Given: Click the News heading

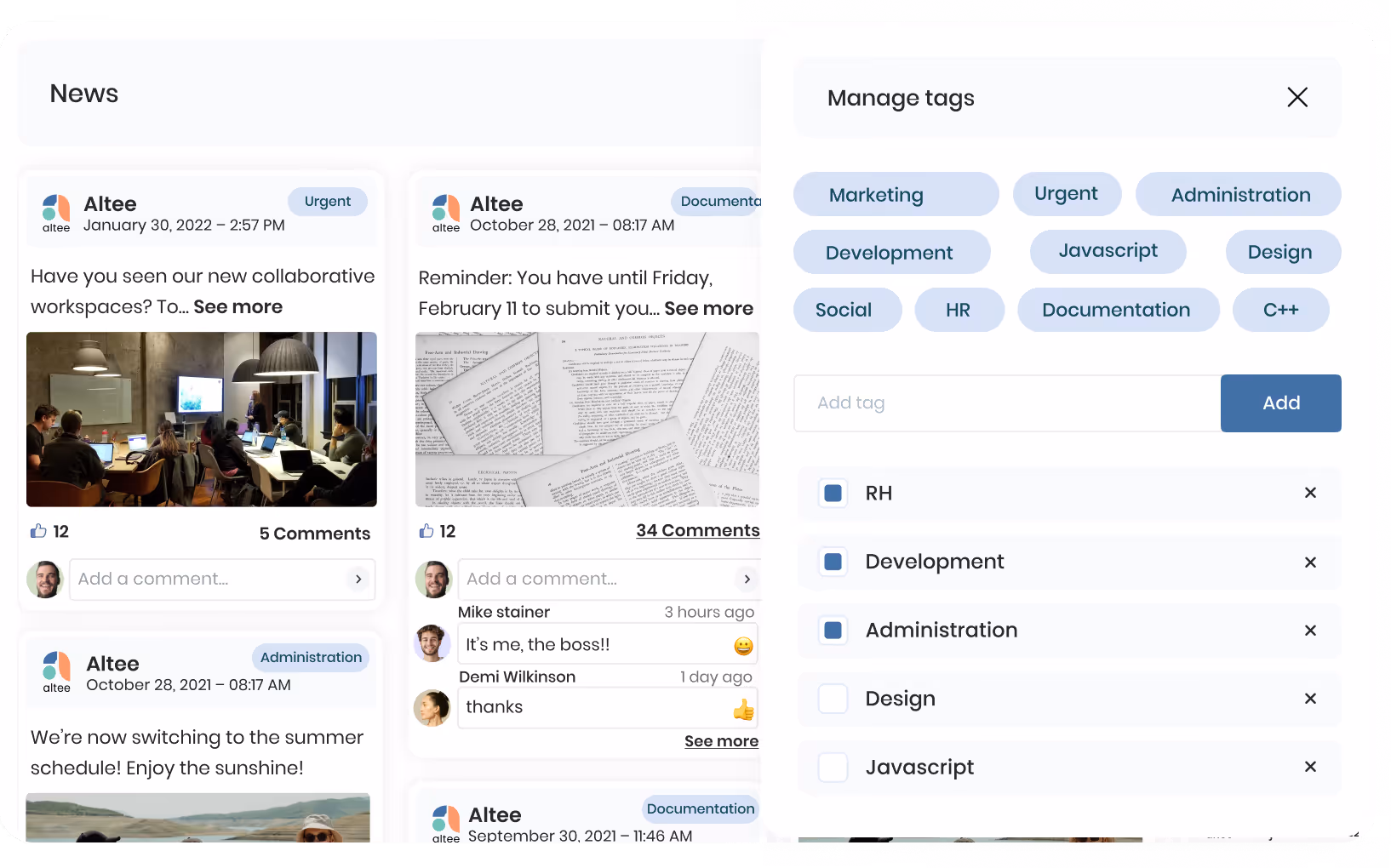Looking at the screenshot, I should pos(84,94).
